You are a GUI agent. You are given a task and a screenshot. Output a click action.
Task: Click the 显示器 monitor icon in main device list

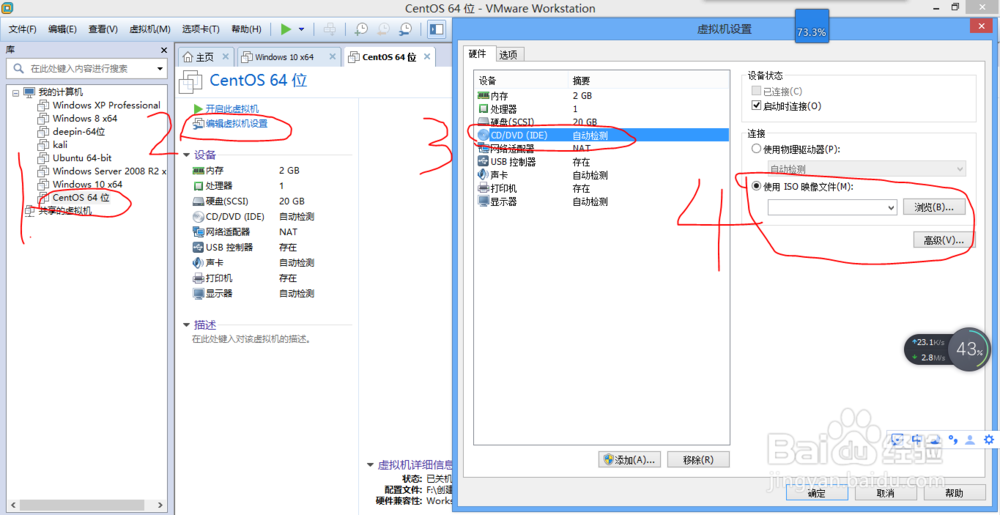tap(198, 294)
